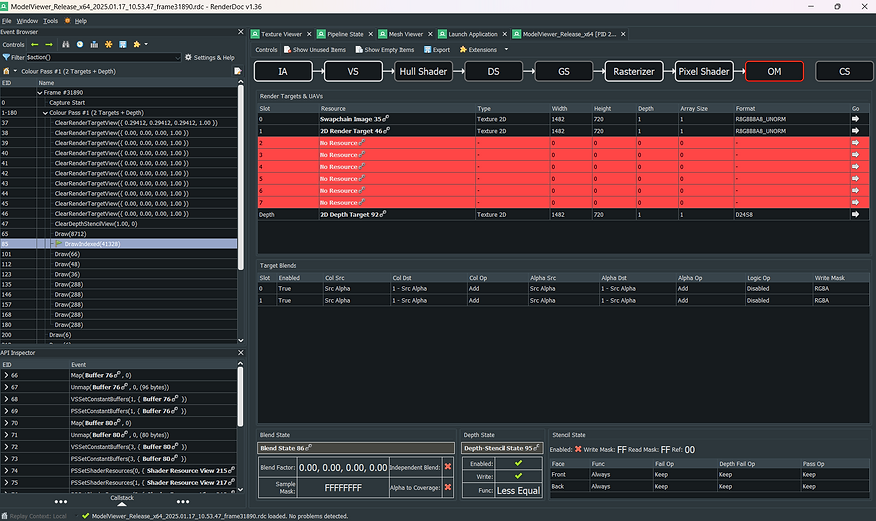Open the File menu

(6, 21)
